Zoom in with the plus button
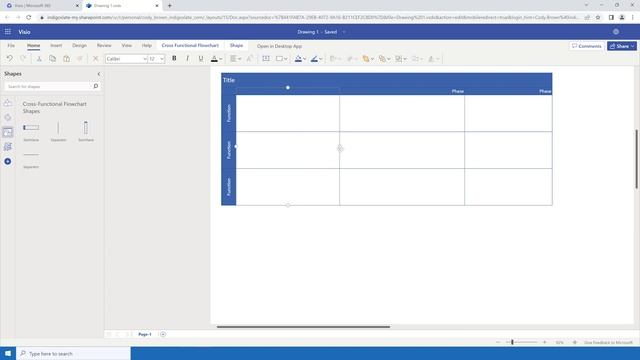 [x=544, y=342]
